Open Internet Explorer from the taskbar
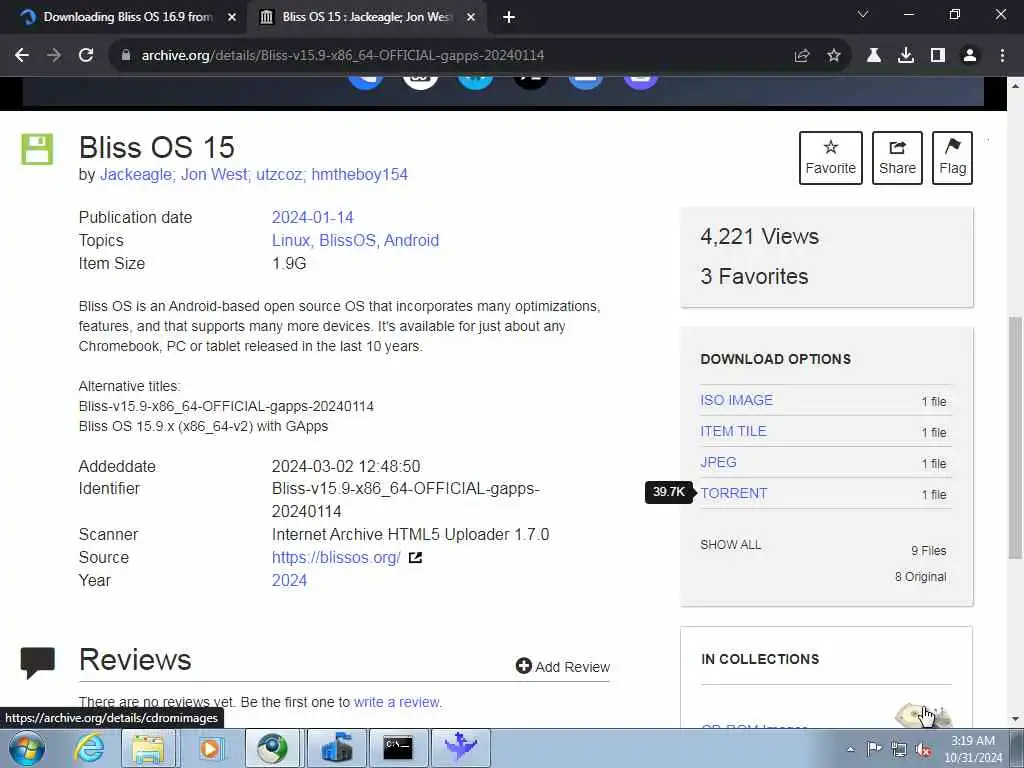Screen dimensions: 1024x768 pos(89,748)
